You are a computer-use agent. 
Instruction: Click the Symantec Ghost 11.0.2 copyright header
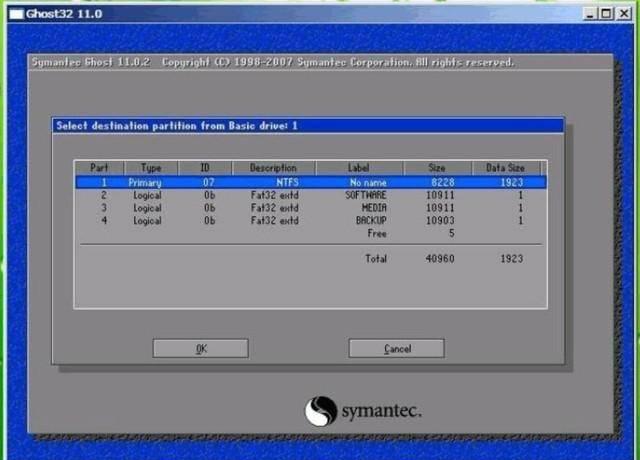273,62
